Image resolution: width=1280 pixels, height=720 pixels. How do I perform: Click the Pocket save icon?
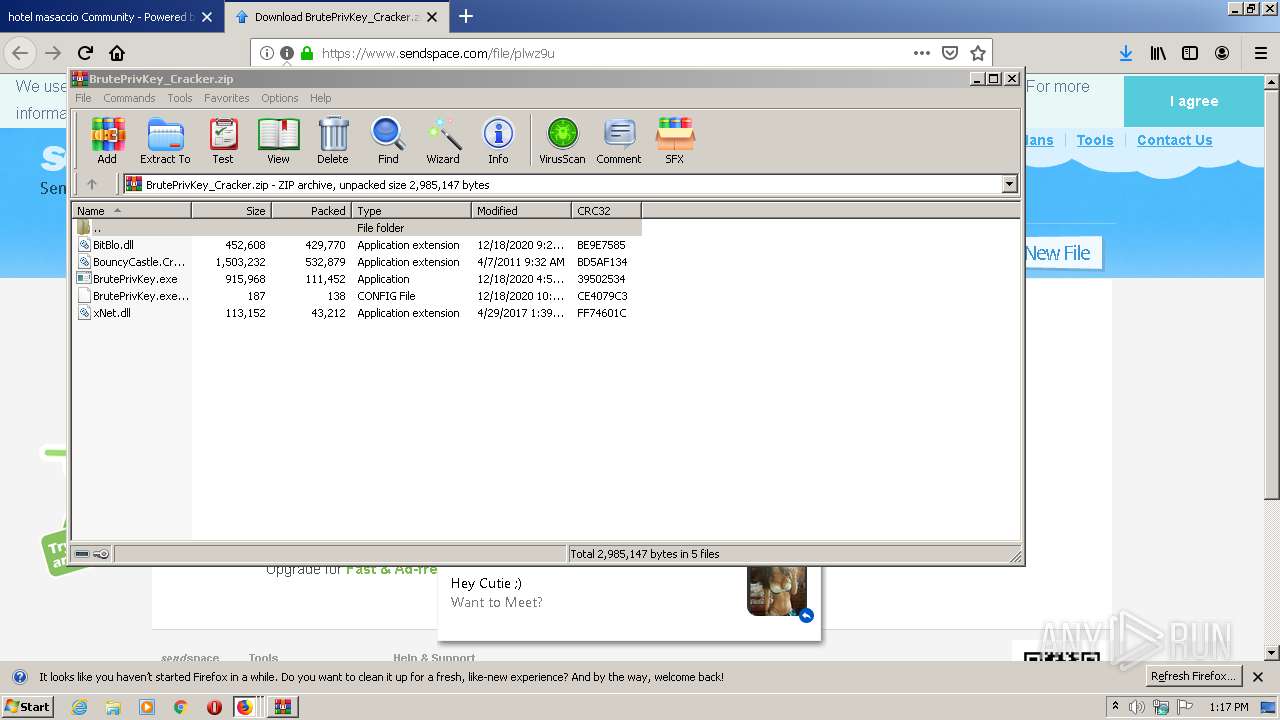pyautogui.click(x=950, y=53)
